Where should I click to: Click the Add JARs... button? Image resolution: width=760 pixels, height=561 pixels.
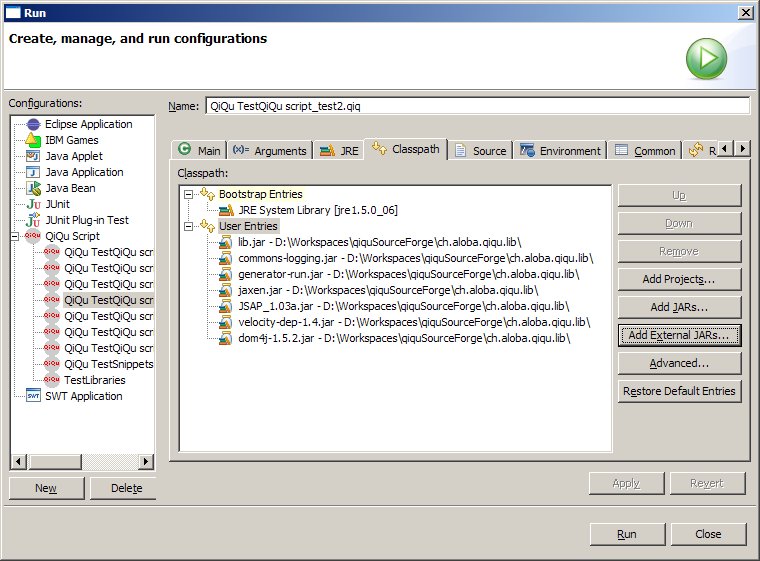click(680, 307)
